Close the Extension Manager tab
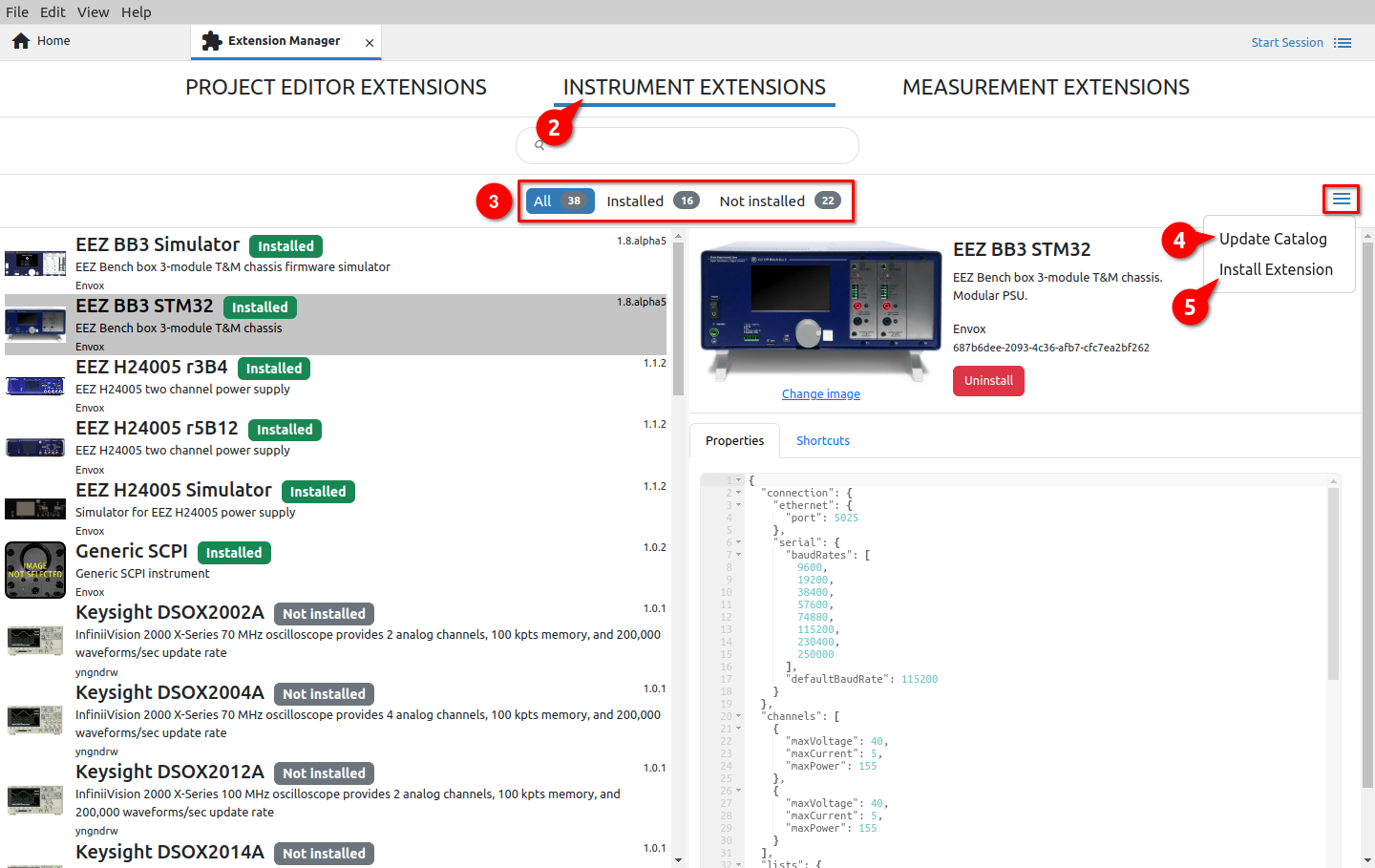 (x=370, y=43)
